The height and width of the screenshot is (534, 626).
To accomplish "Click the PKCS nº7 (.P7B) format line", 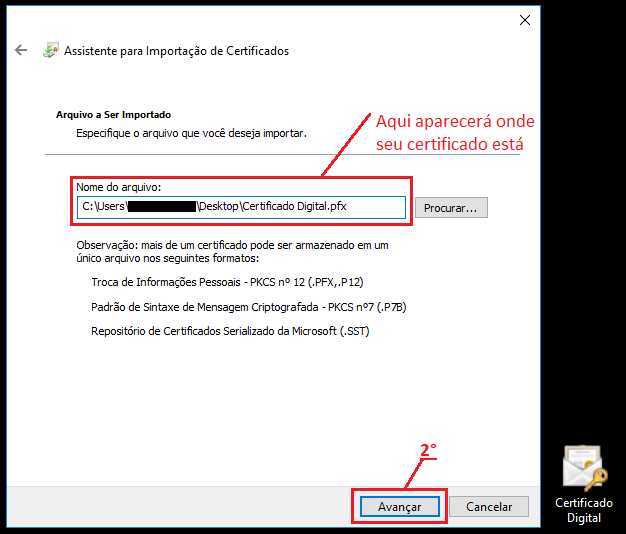I will pos(248,307).
